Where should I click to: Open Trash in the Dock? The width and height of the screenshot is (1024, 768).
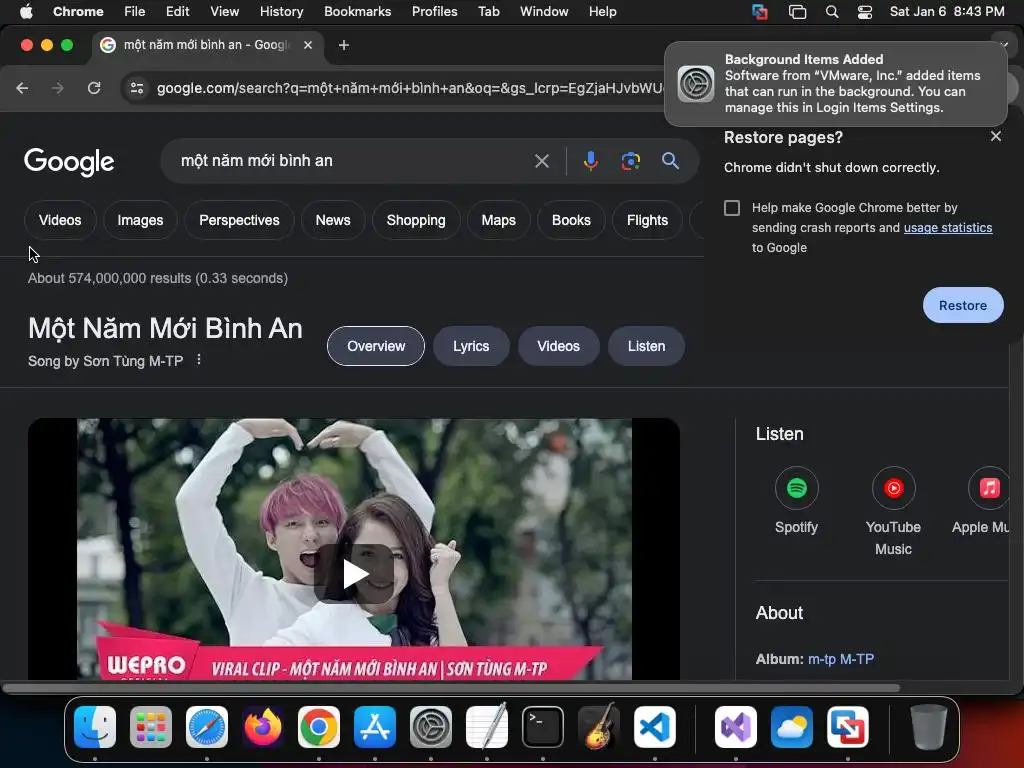tap(929, 727)
